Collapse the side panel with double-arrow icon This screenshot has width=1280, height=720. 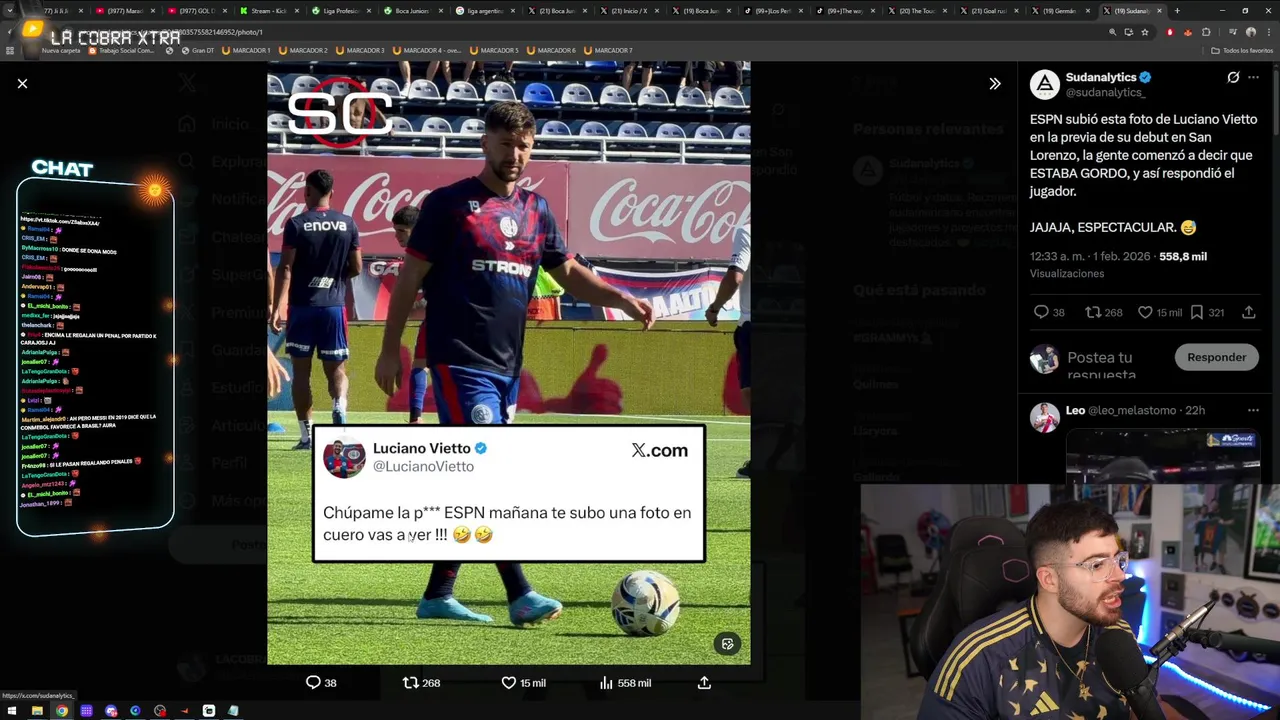pyautogui.click(x=994, y=84)
